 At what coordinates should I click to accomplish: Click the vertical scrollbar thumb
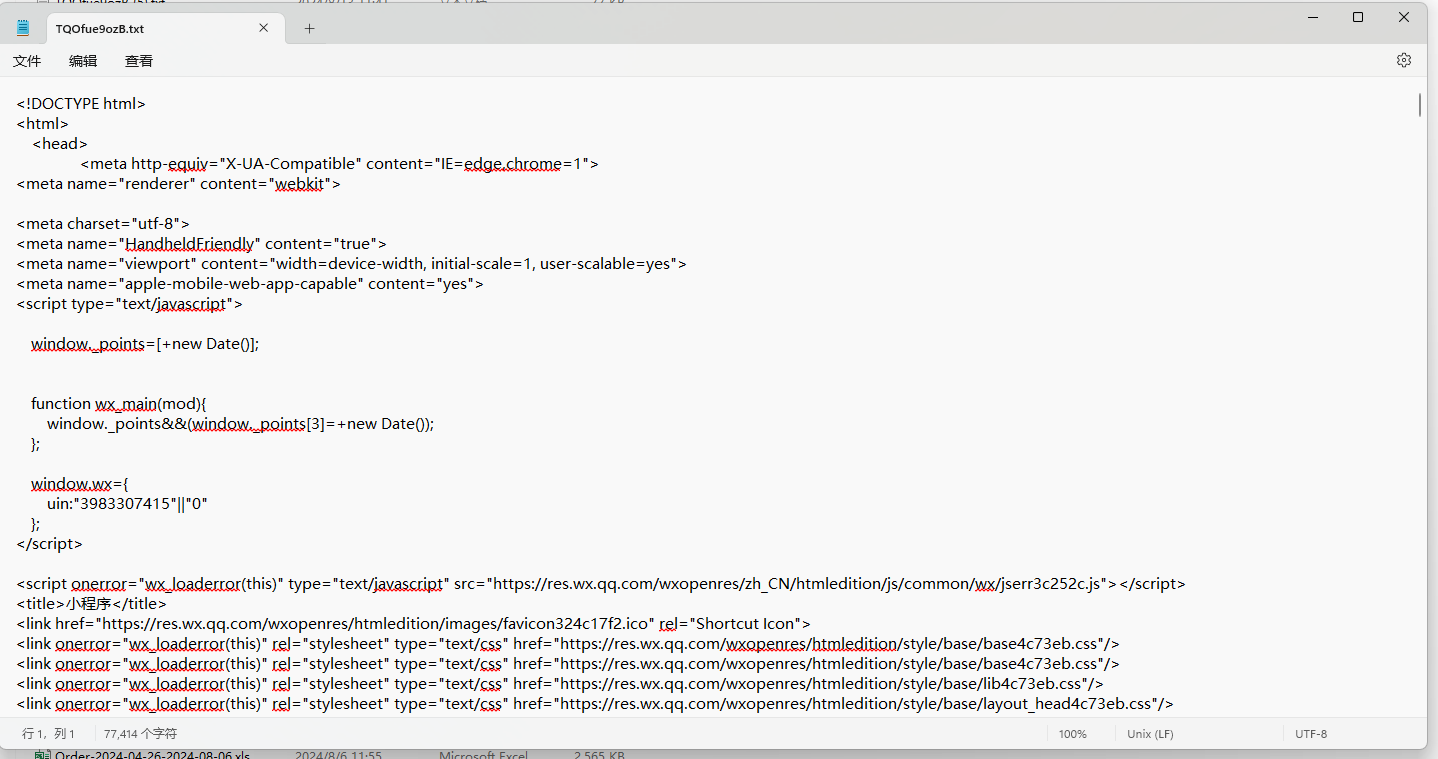[1420, 104]
